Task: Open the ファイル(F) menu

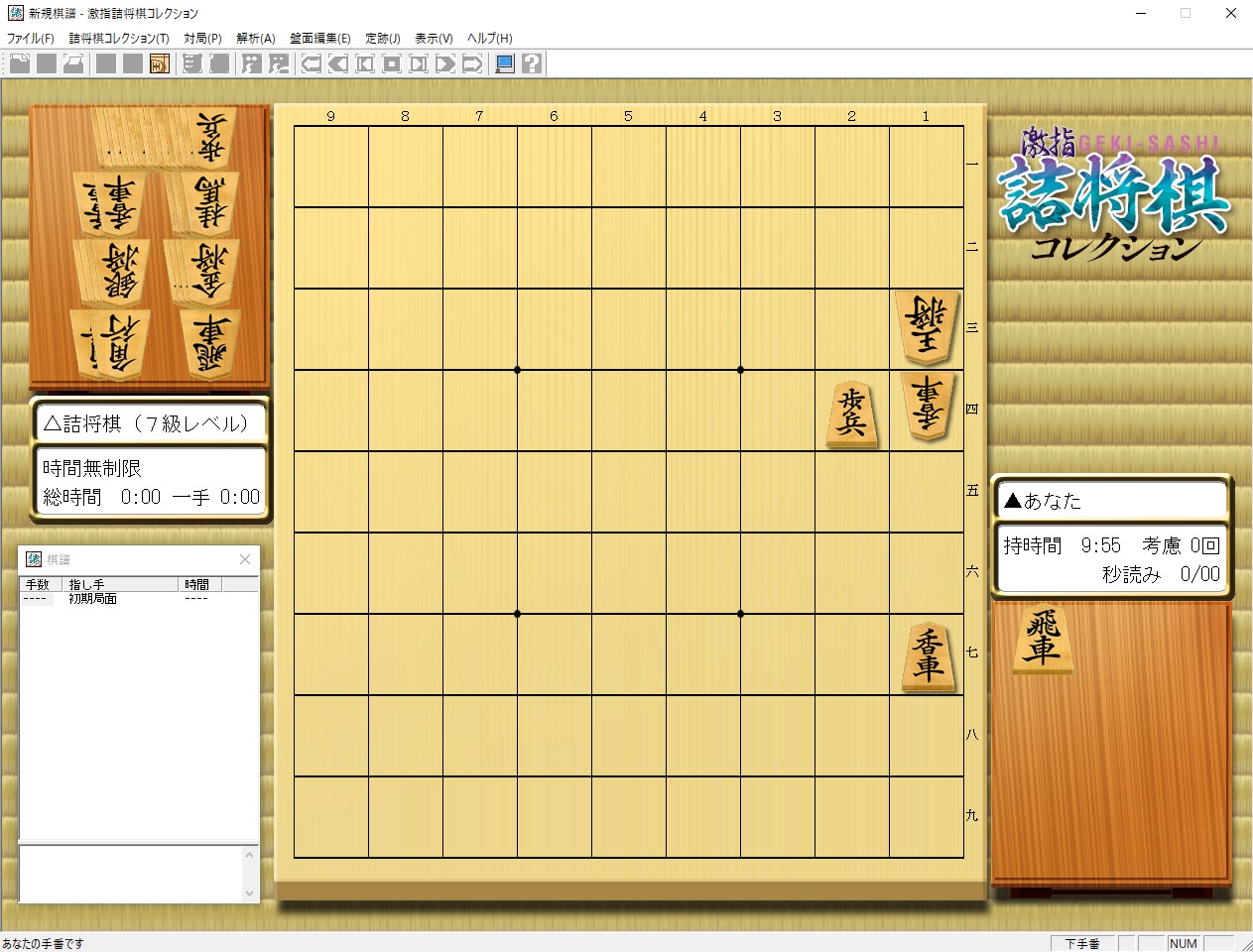Action: [31, 39]
